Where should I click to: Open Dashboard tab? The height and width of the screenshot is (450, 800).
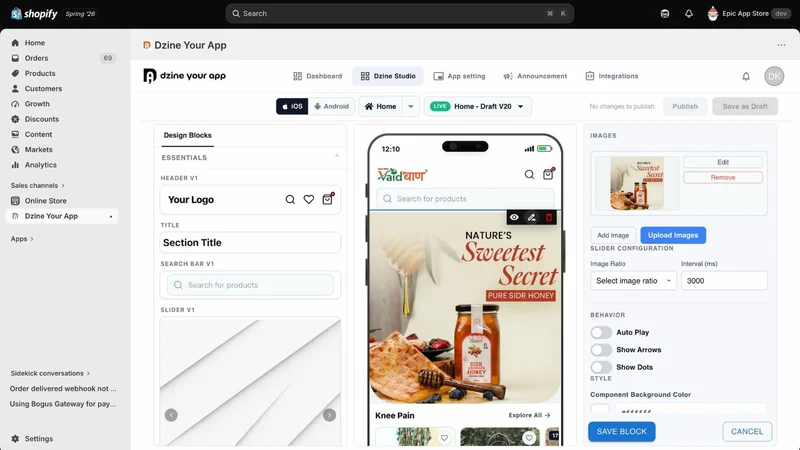tap(317, 77)
